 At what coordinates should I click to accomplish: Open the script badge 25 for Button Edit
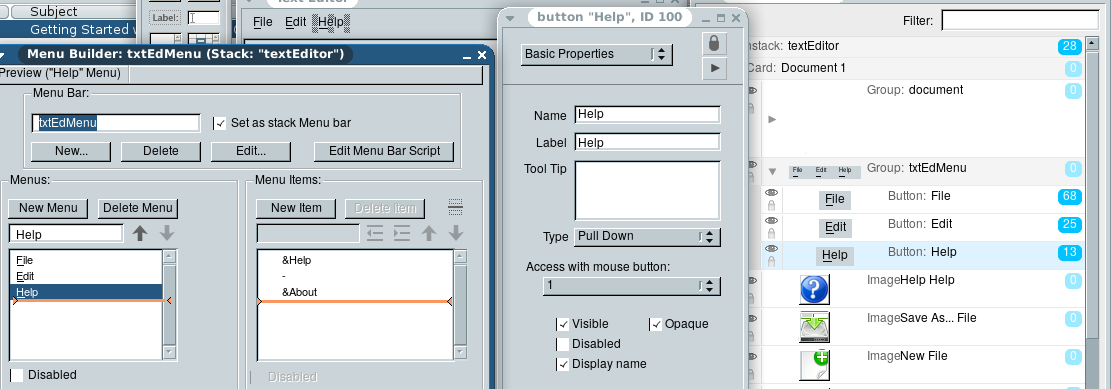click(1068, 225)
